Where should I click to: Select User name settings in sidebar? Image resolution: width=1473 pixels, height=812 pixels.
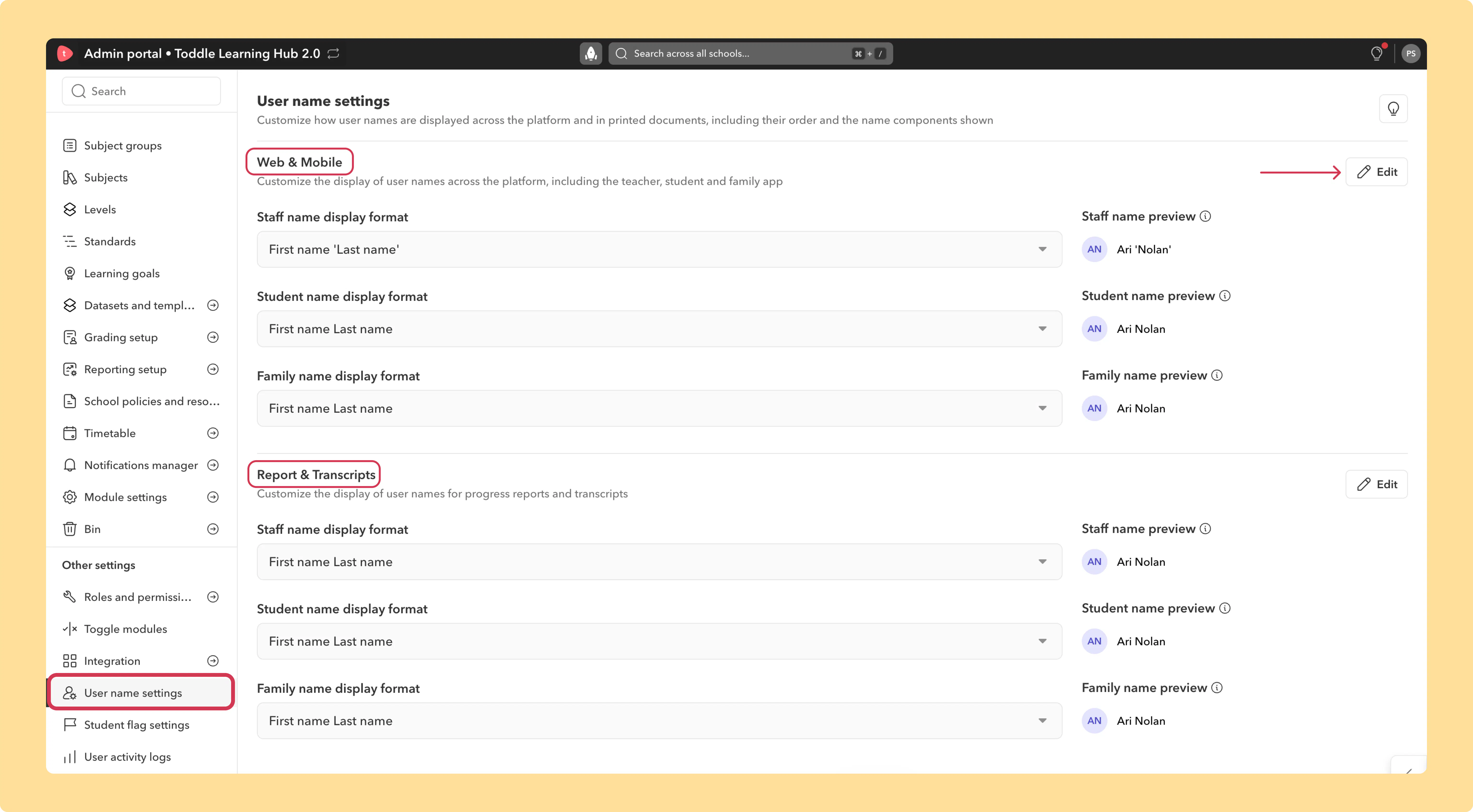coord(141,692)
